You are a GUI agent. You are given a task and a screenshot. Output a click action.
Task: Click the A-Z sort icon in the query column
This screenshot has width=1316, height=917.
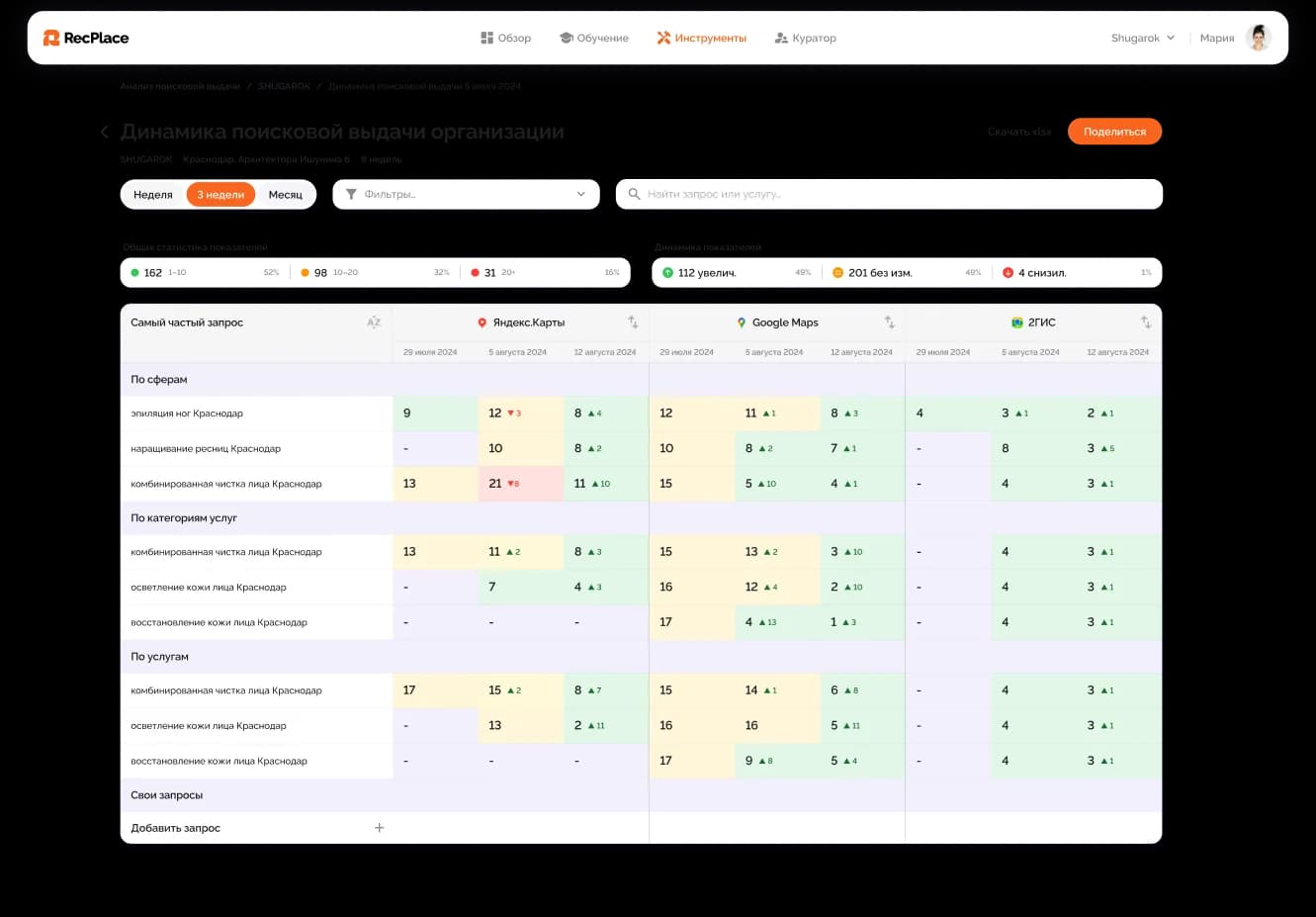[x=374, y=322]
